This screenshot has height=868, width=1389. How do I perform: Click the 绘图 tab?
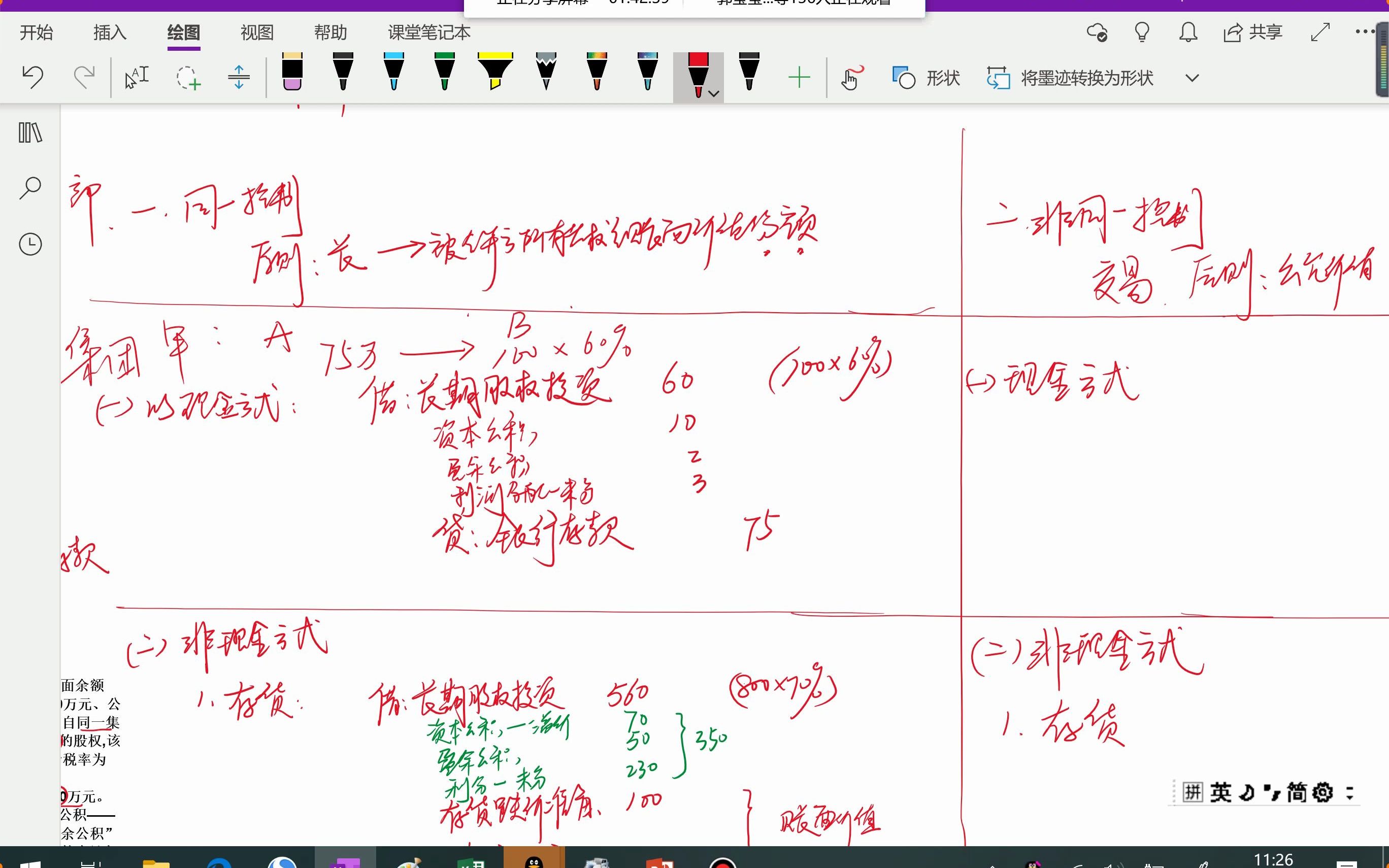click(184, 32)
